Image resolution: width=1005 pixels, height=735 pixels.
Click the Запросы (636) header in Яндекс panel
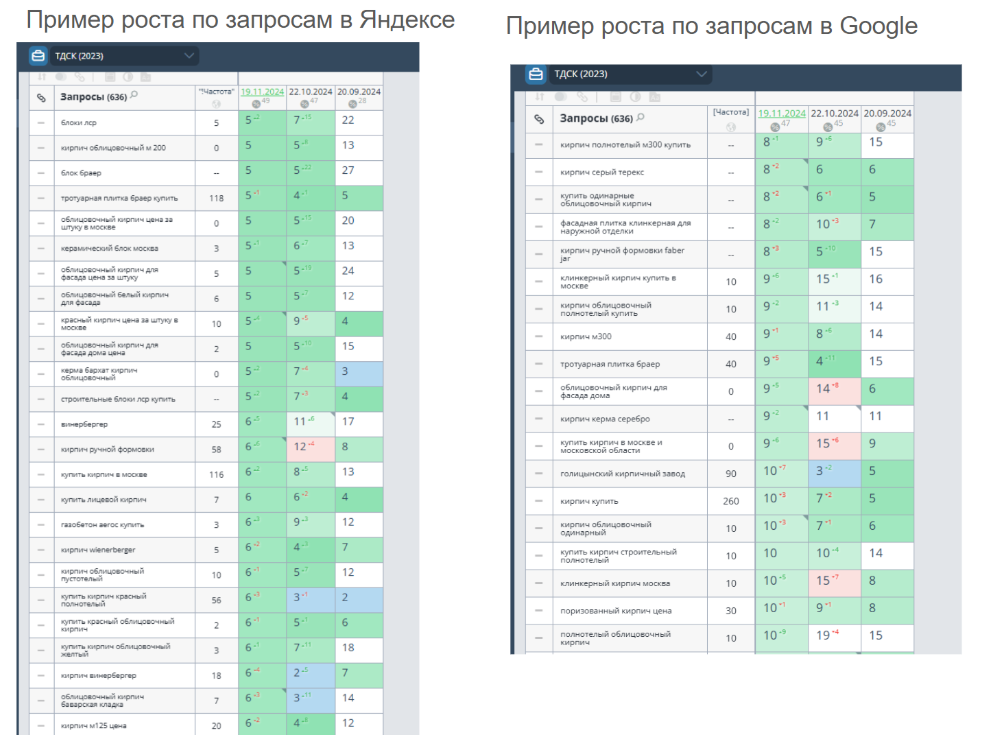(x=93, y=97)
